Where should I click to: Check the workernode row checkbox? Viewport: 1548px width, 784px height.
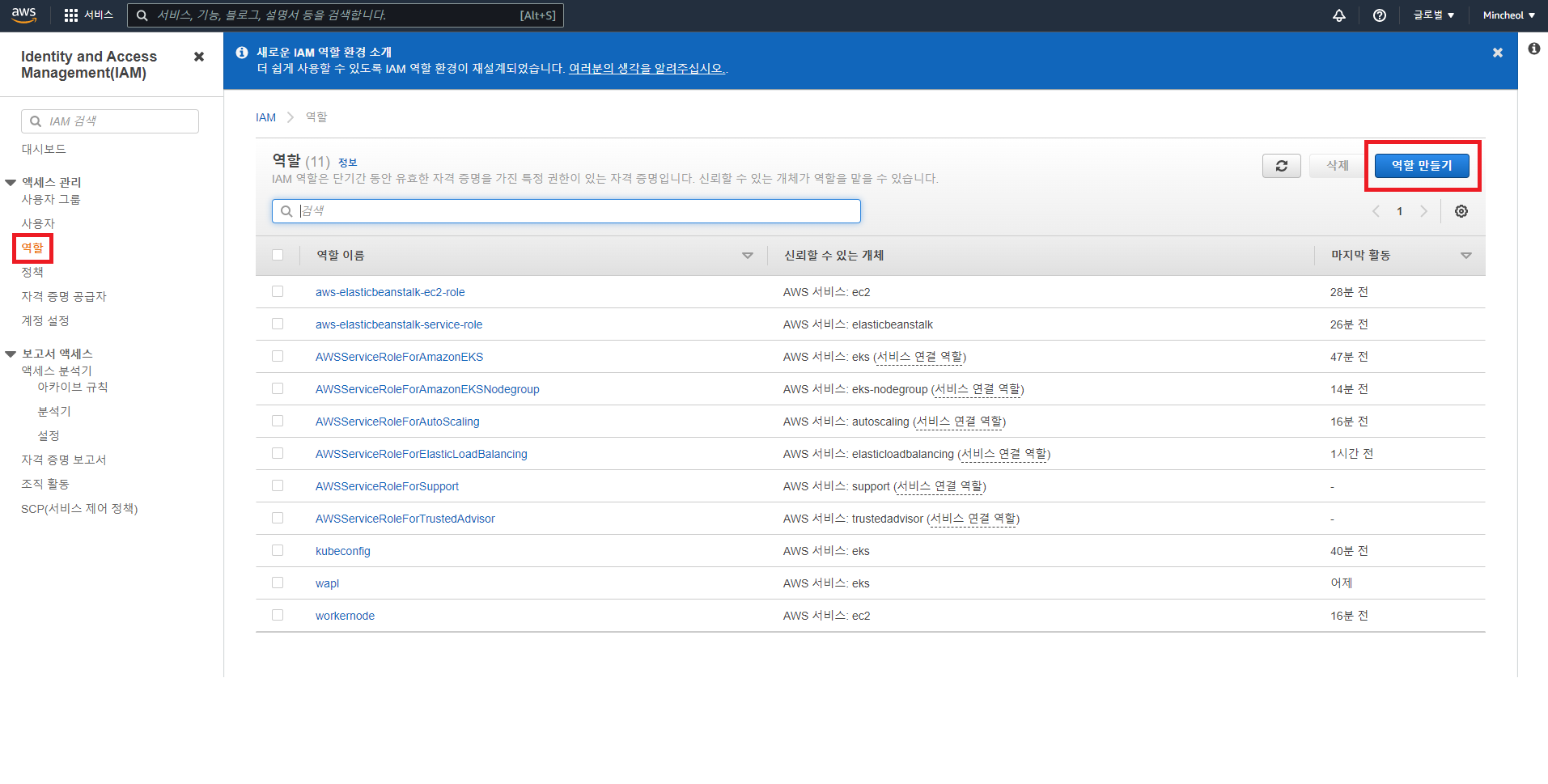pos(278,615)
